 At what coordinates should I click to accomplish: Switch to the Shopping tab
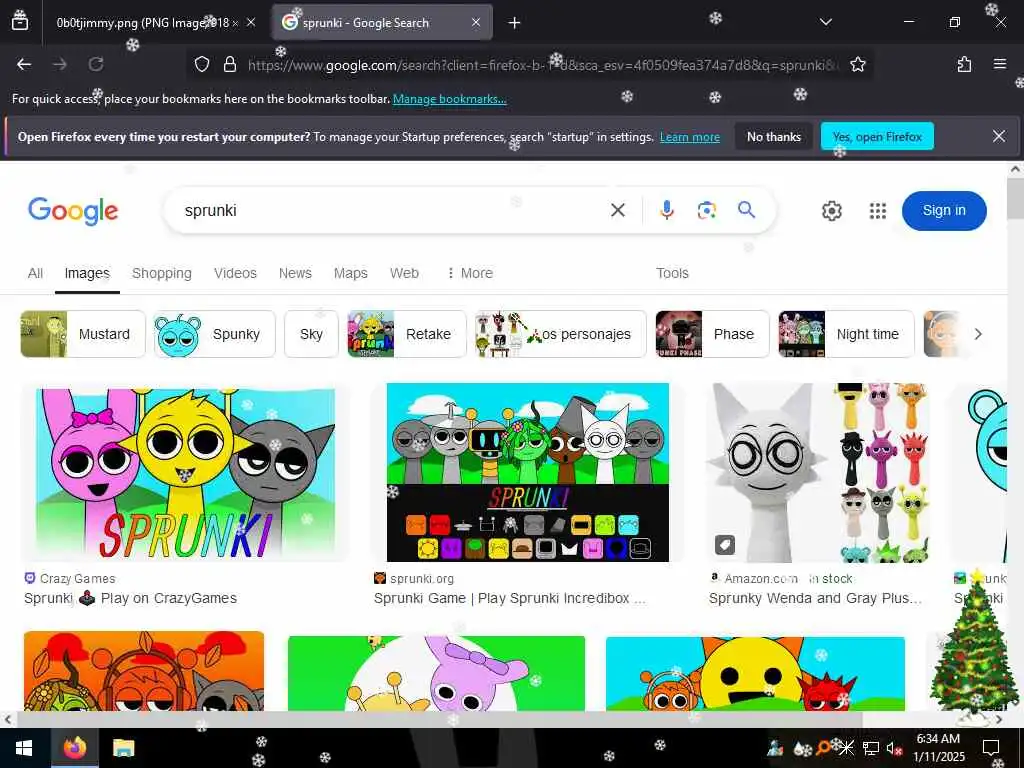pos(161,273)
